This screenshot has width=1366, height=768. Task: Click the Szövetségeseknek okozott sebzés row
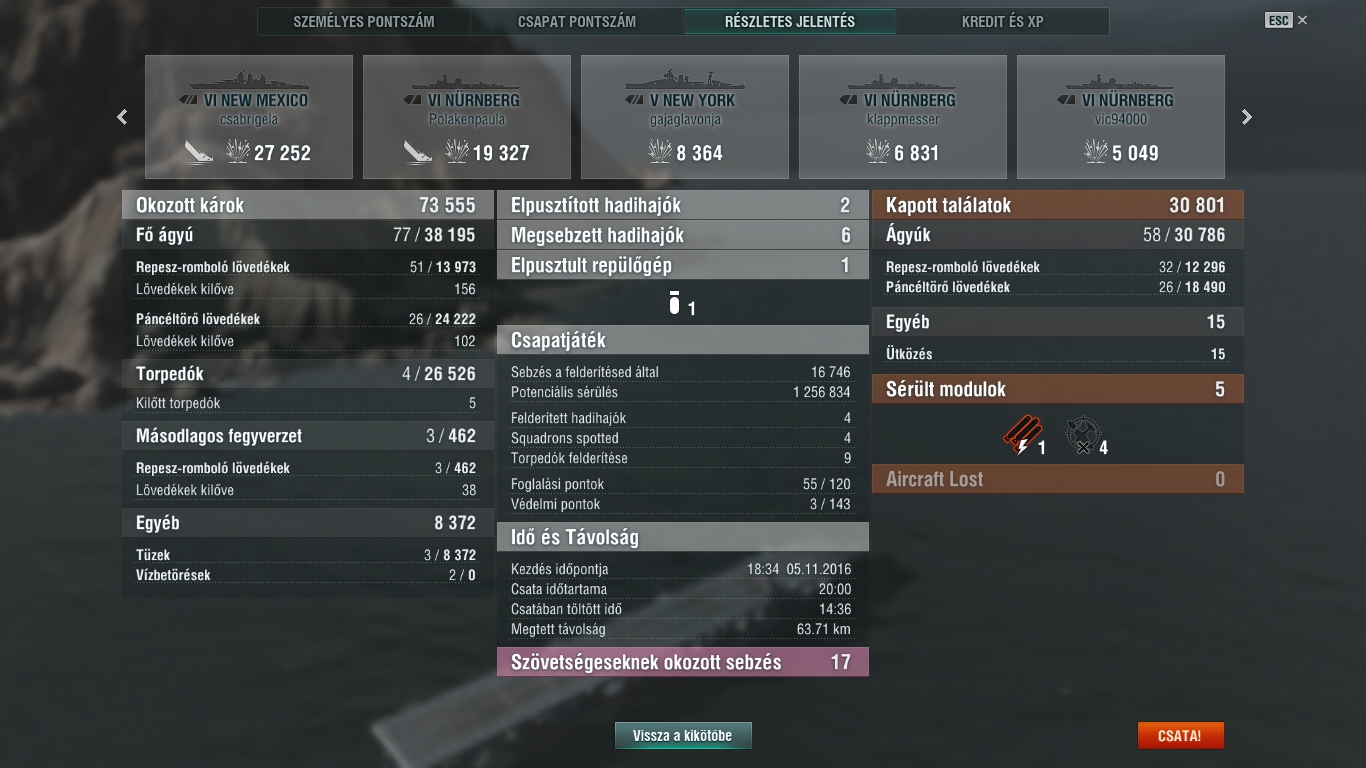pos(683,662)
